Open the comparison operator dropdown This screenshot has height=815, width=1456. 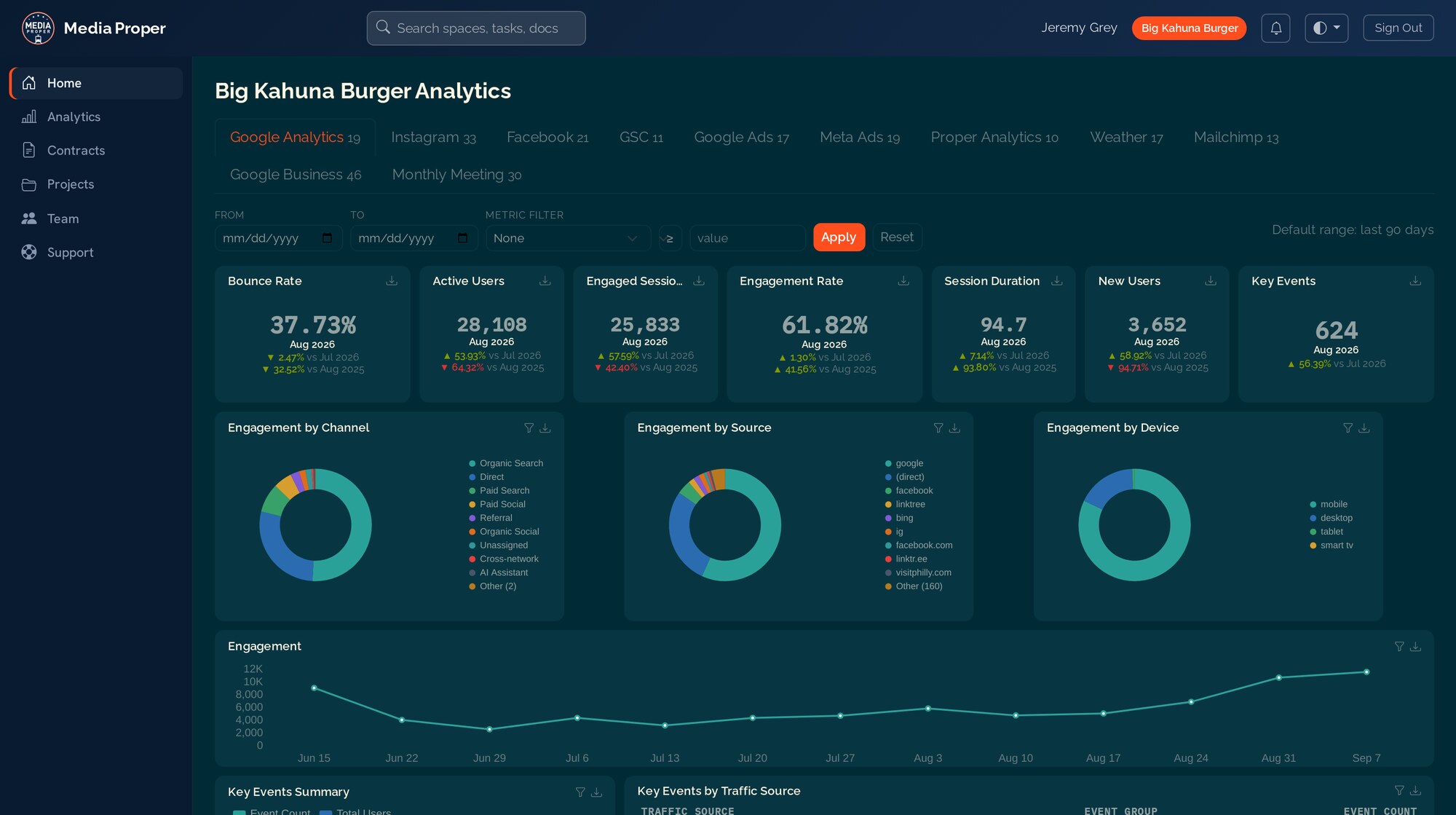pos(670,238)
